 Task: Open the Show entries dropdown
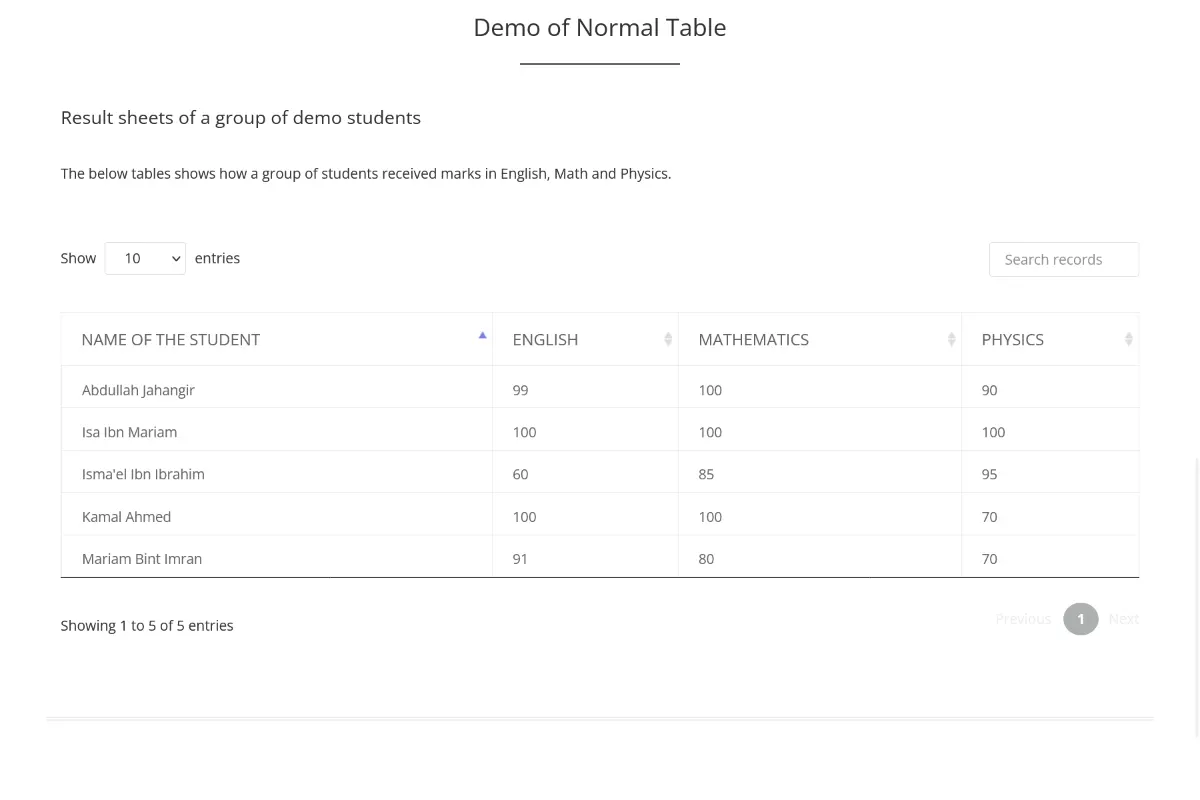coord(145,258)
